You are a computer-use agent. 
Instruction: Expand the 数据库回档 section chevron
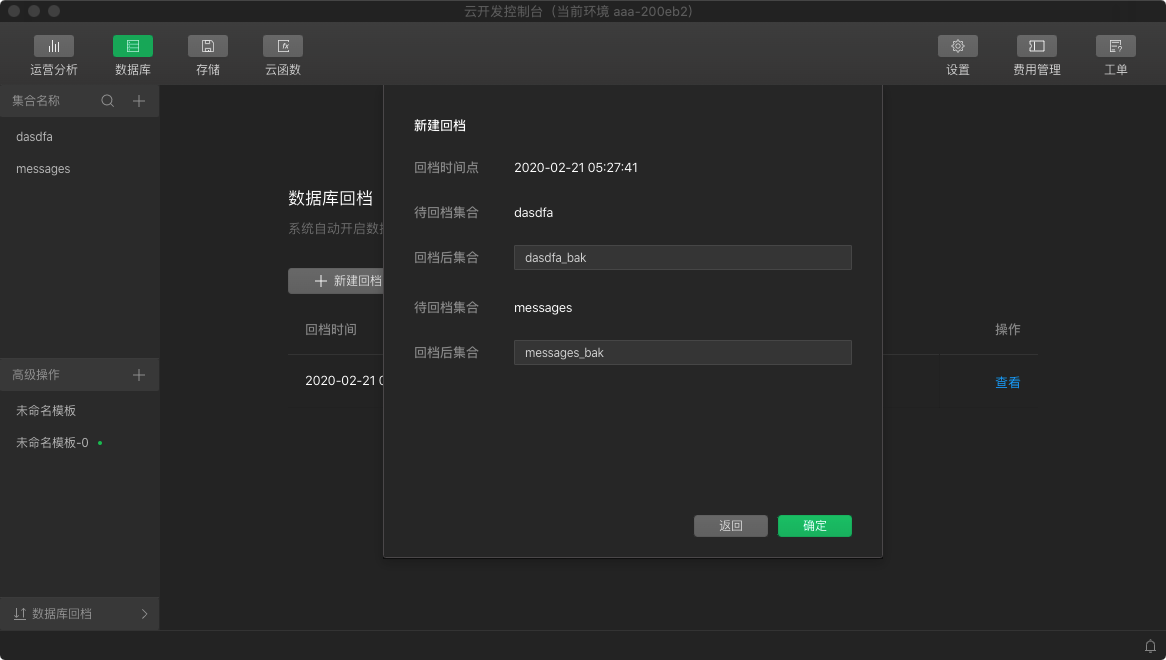[144, 613]
